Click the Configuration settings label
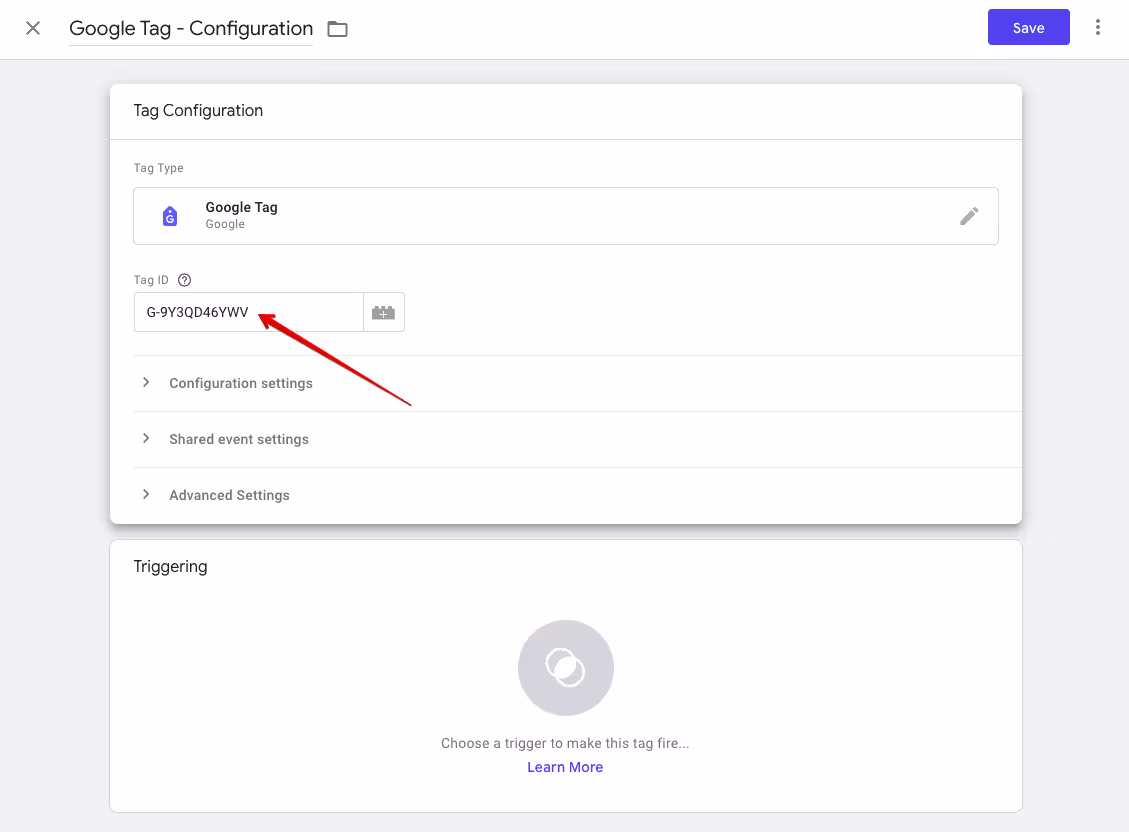Screen dimensions: 1129x832 (x=240, y=383)
